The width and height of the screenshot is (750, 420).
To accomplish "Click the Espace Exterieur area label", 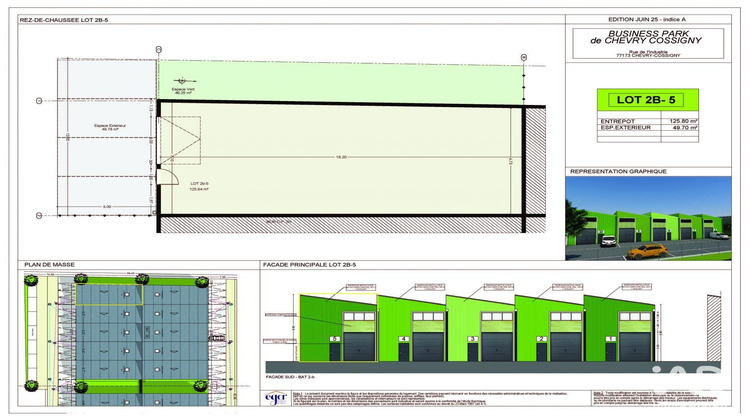I will pyautogui.click(x=100, y=127).
